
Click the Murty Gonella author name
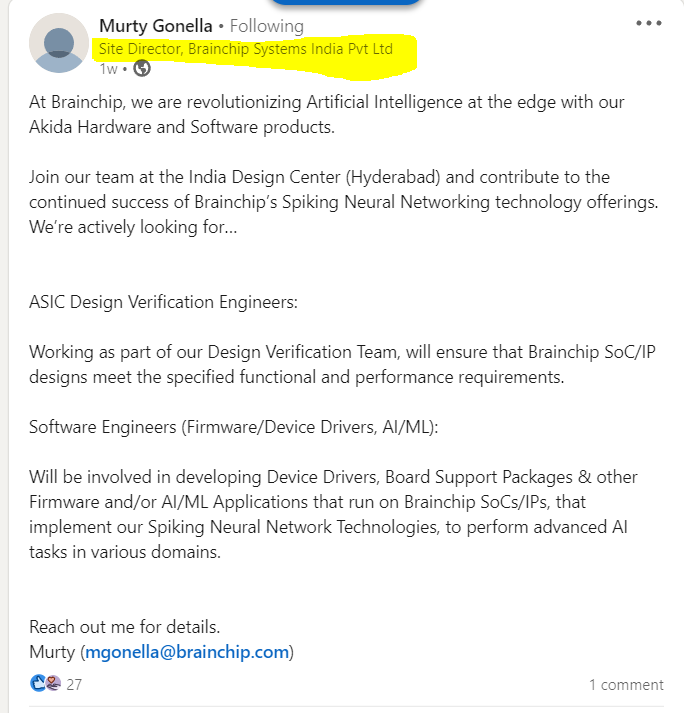pos(155,26)
